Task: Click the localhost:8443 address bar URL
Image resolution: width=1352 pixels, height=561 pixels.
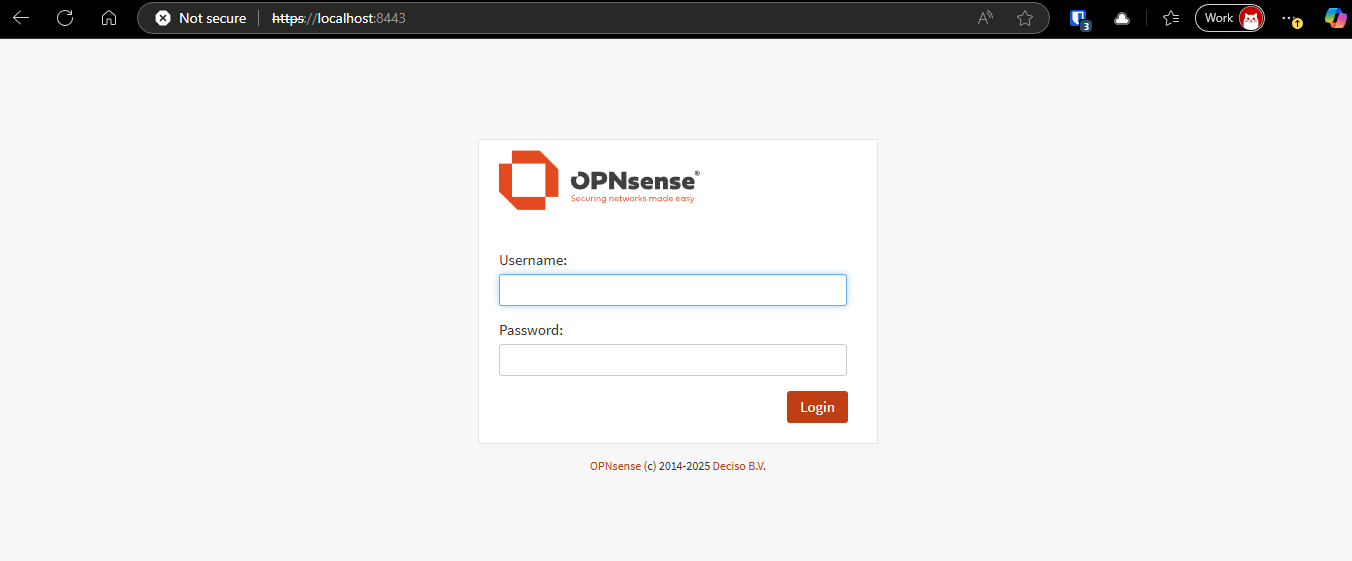Action: [x=339, y=18]
